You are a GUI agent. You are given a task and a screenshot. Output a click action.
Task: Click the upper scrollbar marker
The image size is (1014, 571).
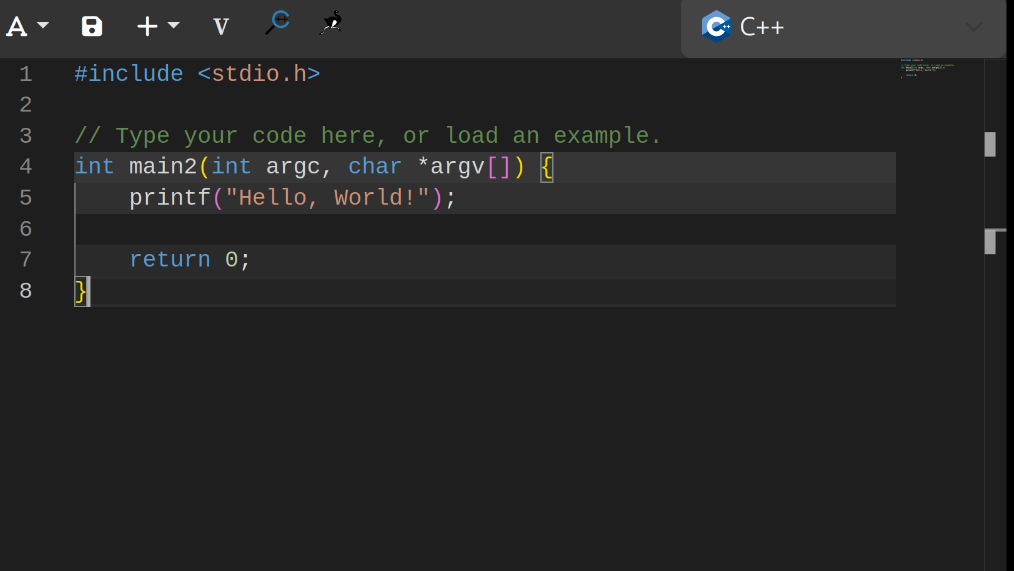pyautogui.click(x=990, y=144)
